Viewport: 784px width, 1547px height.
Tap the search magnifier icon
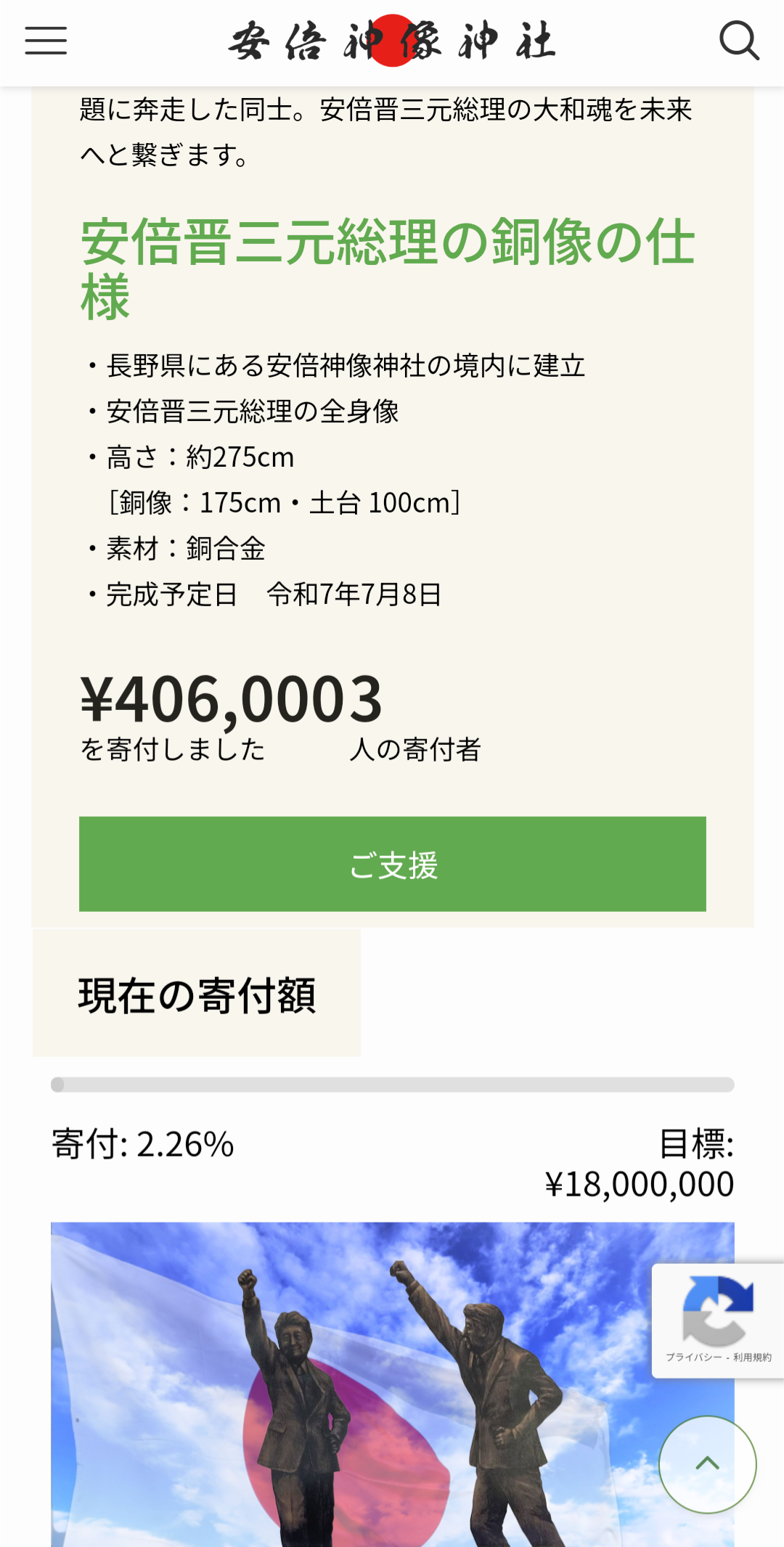tap(738, 41)
